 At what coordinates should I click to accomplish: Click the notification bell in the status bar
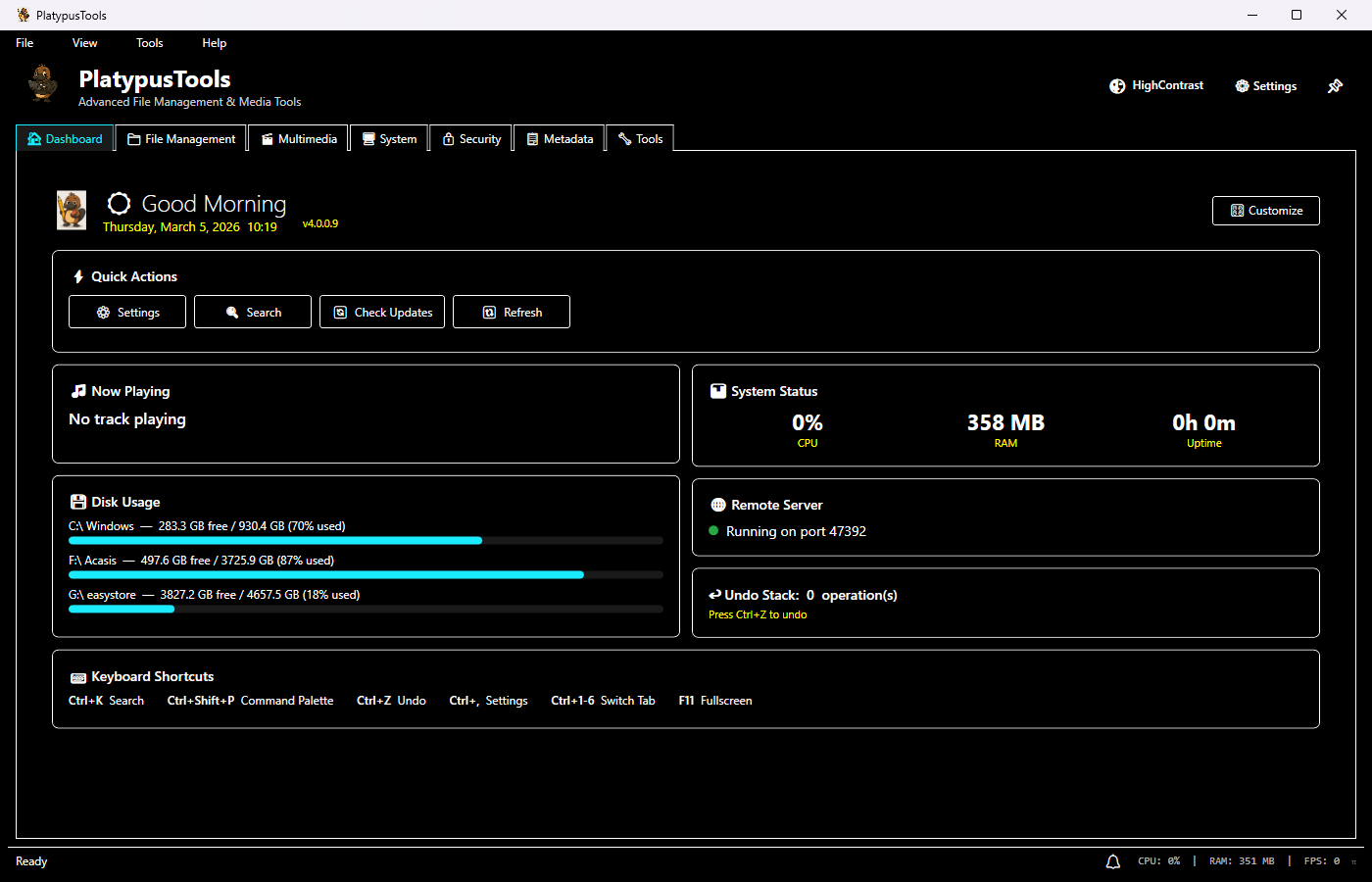(1112, 860)
